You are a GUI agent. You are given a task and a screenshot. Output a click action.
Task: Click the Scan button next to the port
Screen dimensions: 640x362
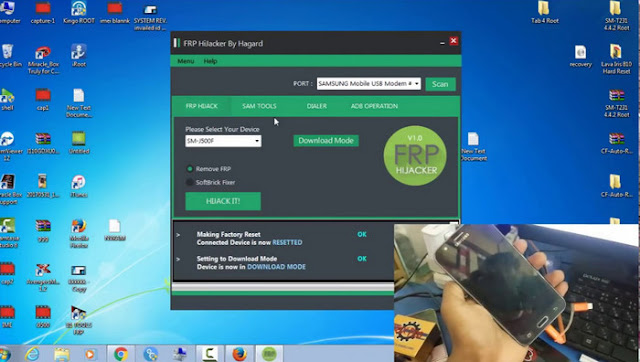click(440, 84)
